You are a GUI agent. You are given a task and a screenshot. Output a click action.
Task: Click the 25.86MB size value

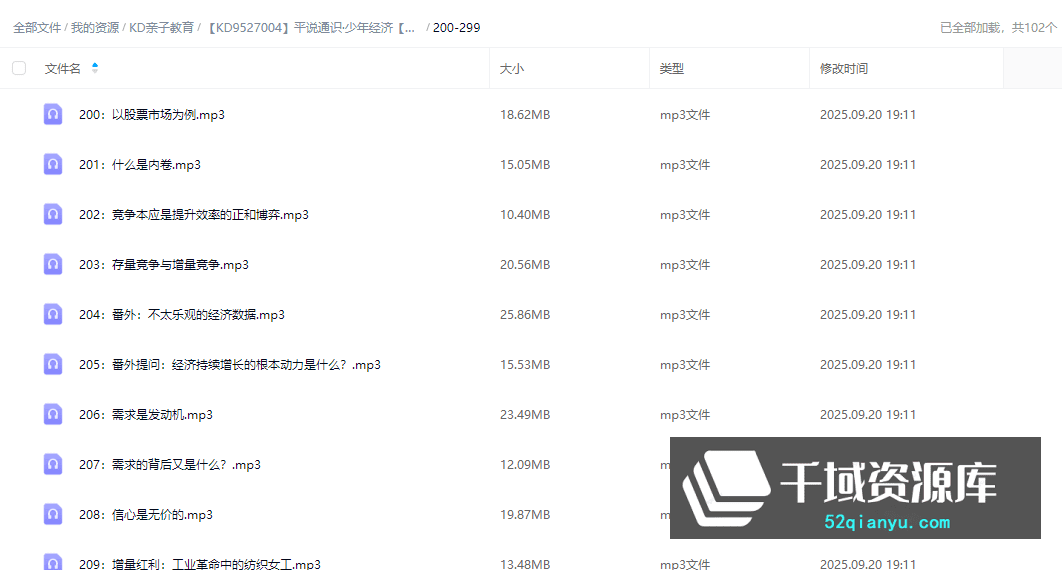pos(525,315)
